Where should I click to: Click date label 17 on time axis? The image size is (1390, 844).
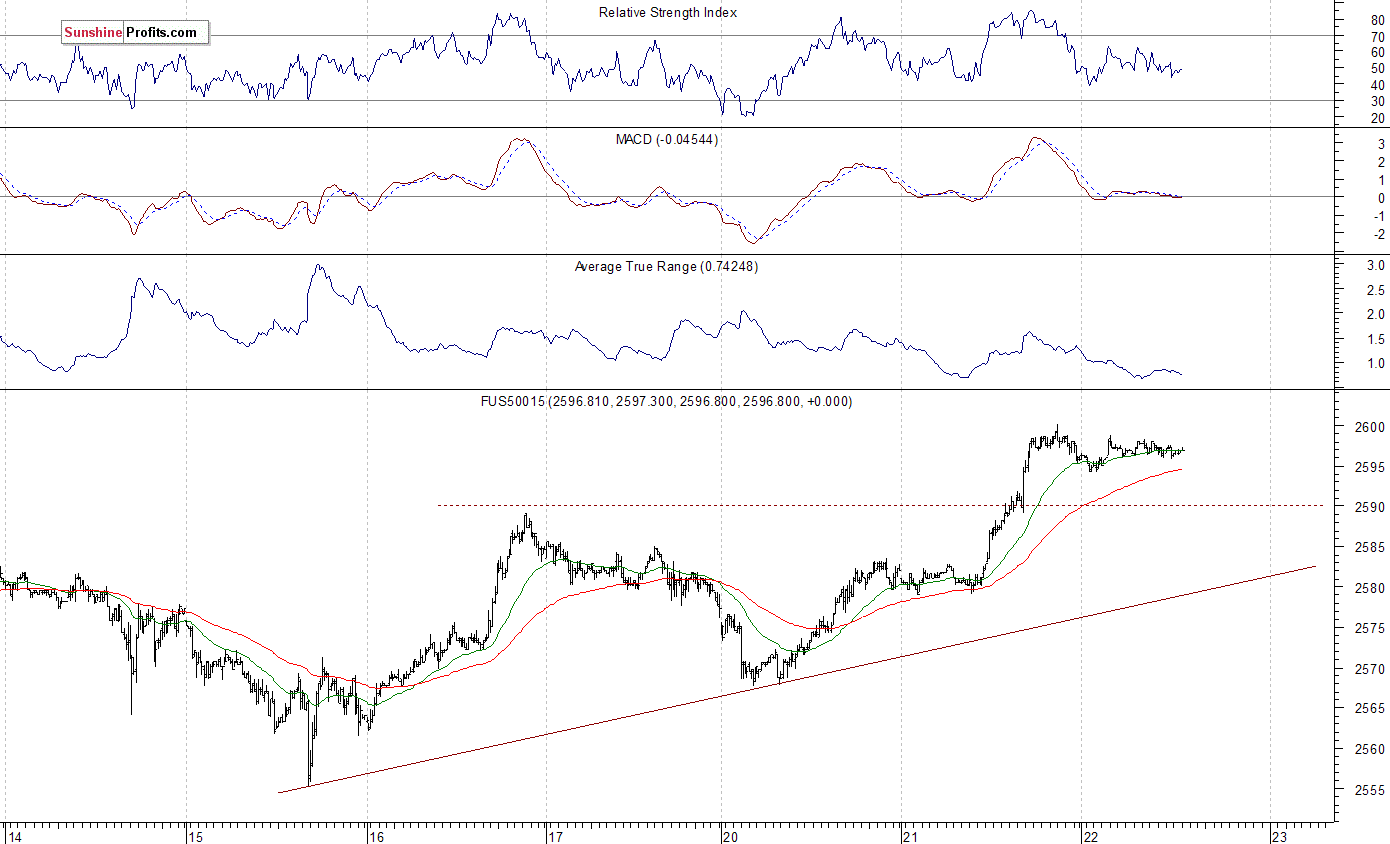tap(557, 836)
